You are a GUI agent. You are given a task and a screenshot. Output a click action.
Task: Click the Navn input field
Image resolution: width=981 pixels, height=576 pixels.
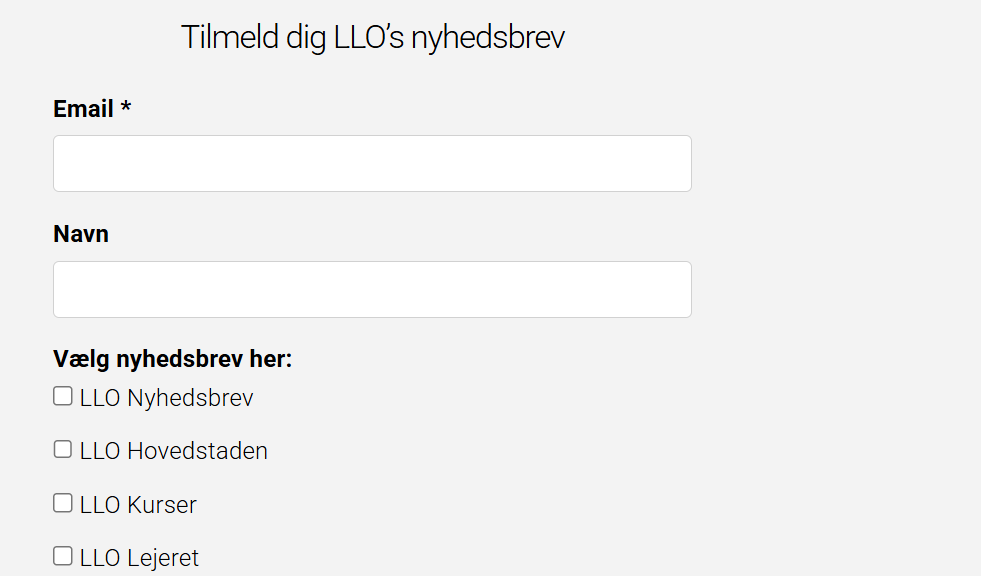(x=372, y=289)
